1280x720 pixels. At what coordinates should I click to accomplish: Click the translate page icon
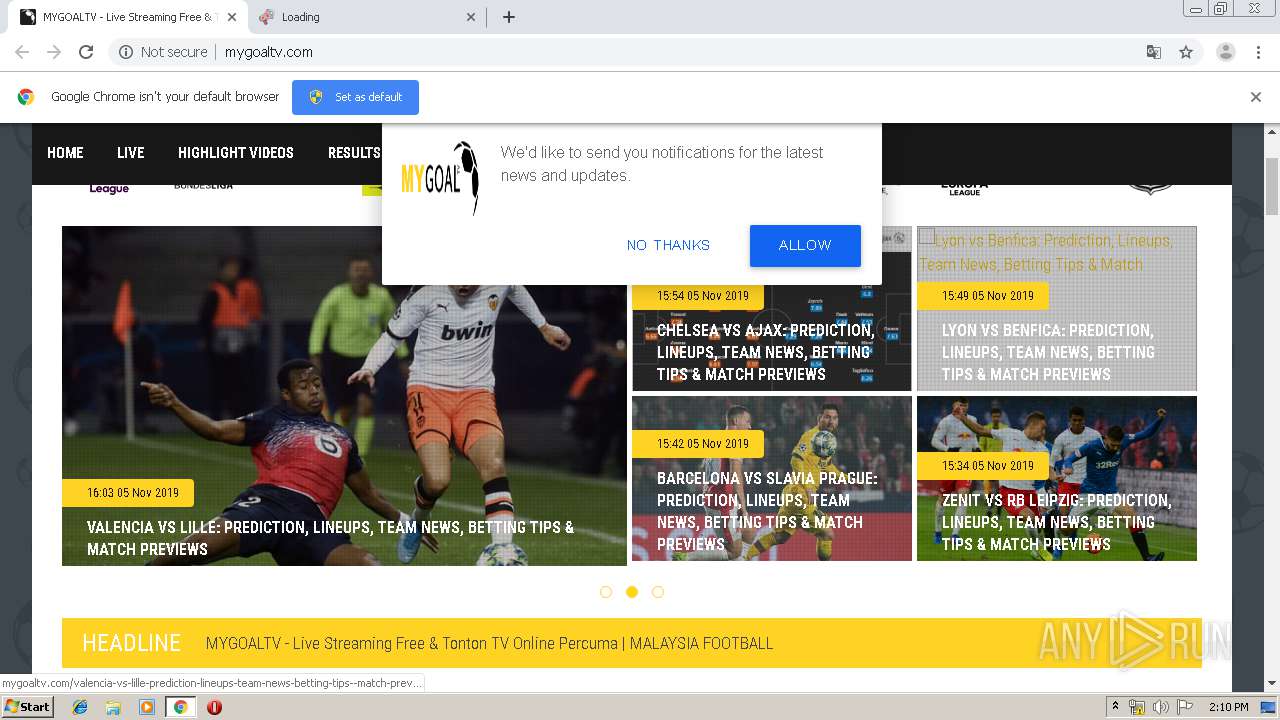[x=1154, y=52]
